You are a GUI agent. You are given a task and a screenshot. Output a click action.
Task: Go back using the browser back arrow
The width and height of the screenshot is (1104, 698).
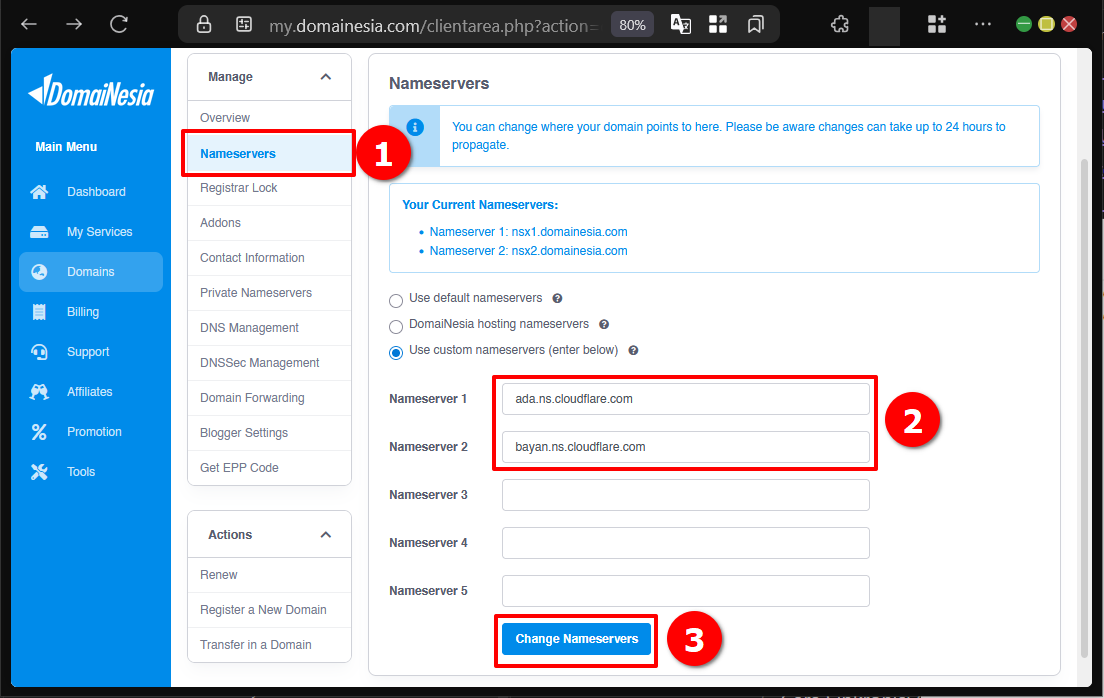click(29, 25)
